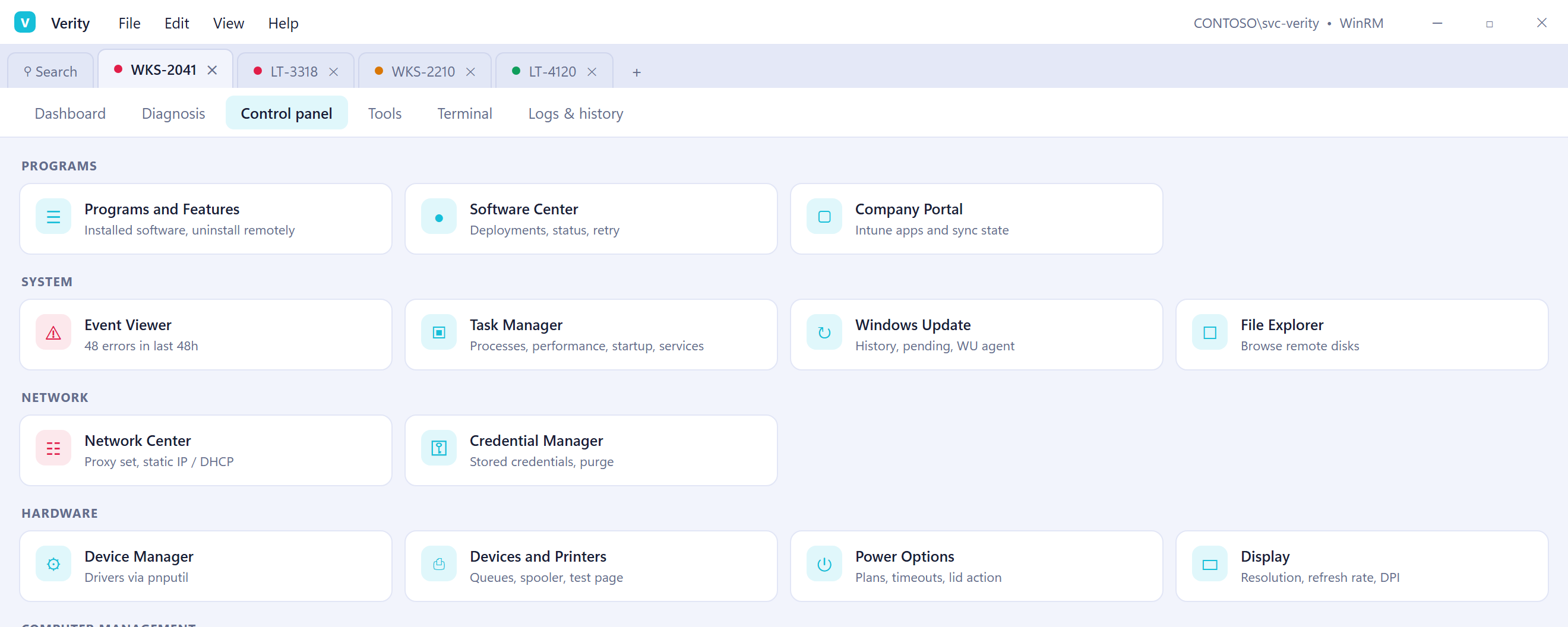
Task: Click the CONTOSO\svc-verity account label
Action: 1256,23
